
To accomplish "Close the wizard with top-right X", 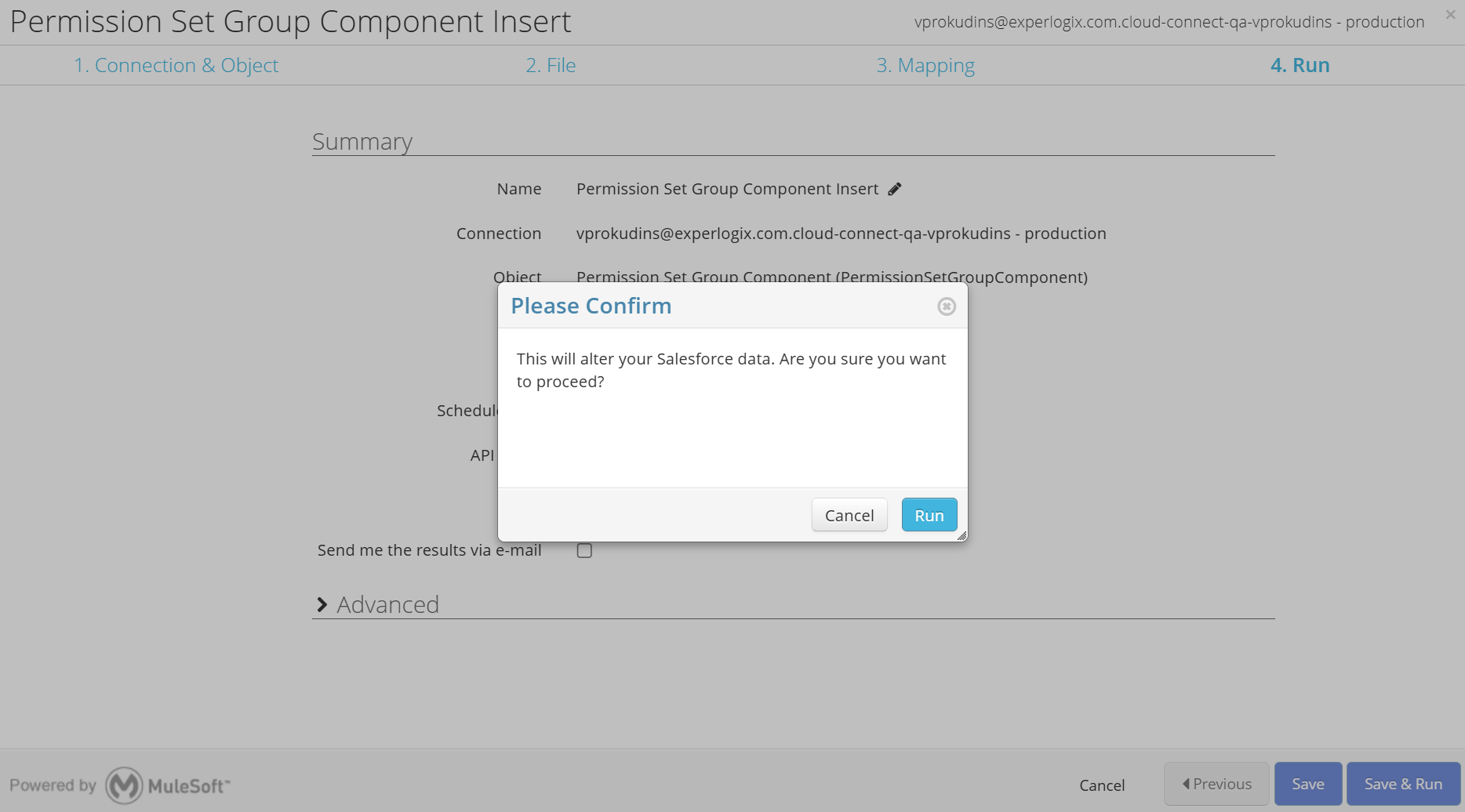I will (x=1450, y=14).
